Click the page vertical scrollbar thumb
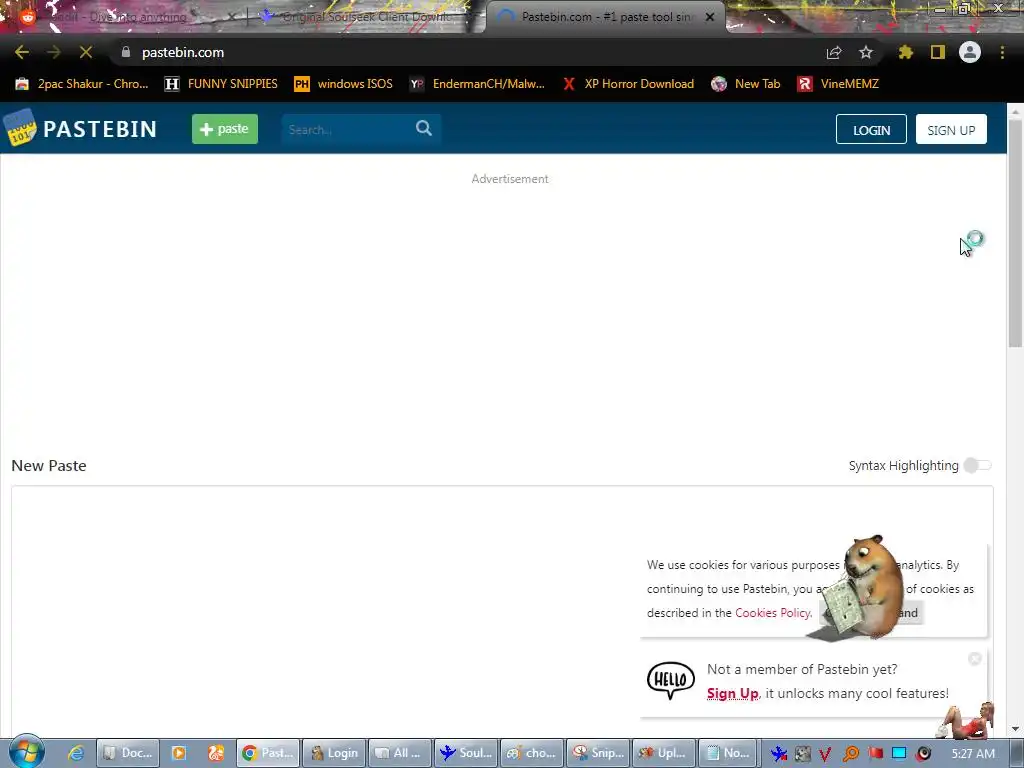 click(1016, 234)
